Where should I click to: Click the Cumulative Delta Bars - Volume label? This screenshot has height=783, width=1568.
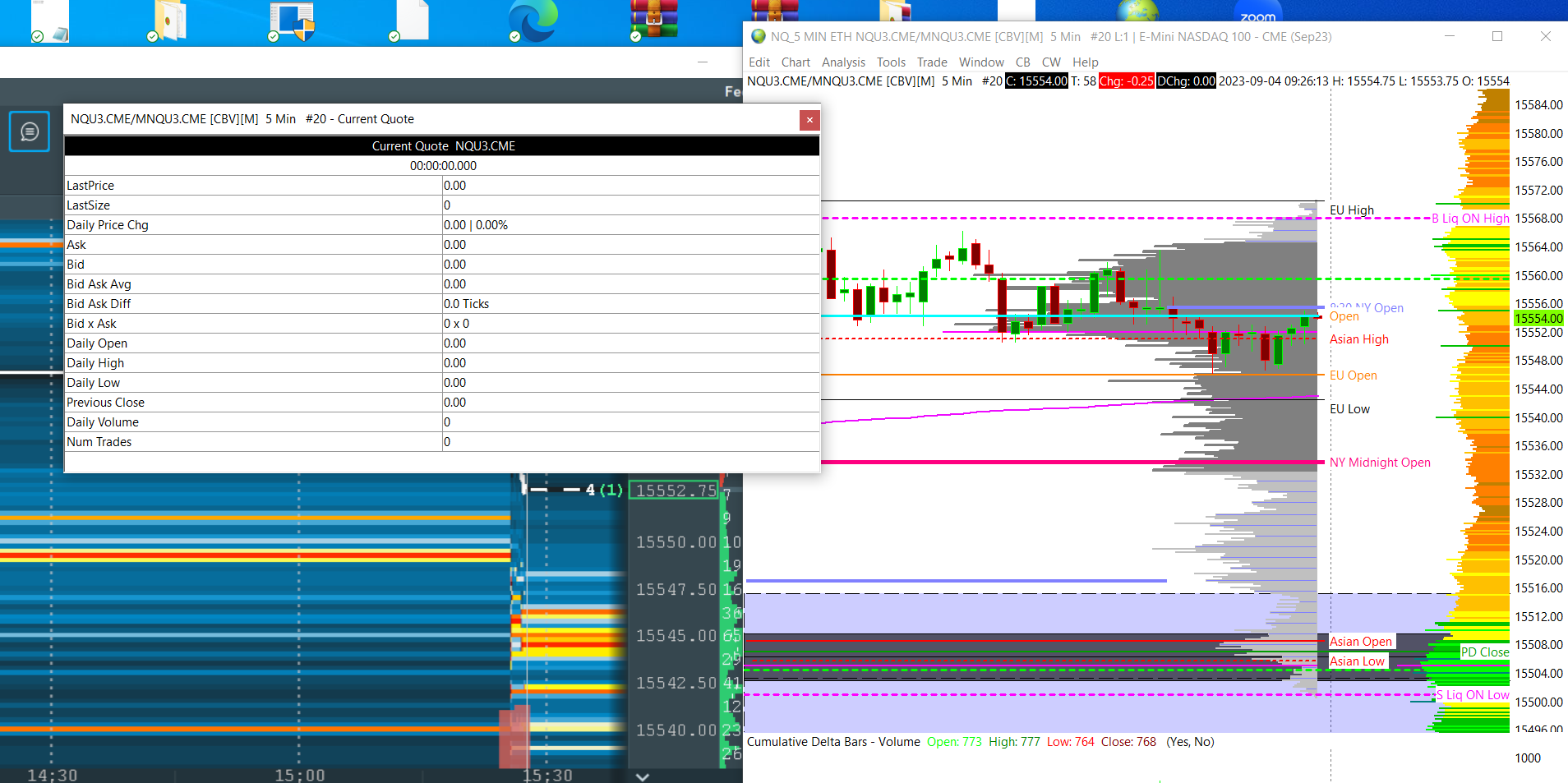tap(833, 742)
